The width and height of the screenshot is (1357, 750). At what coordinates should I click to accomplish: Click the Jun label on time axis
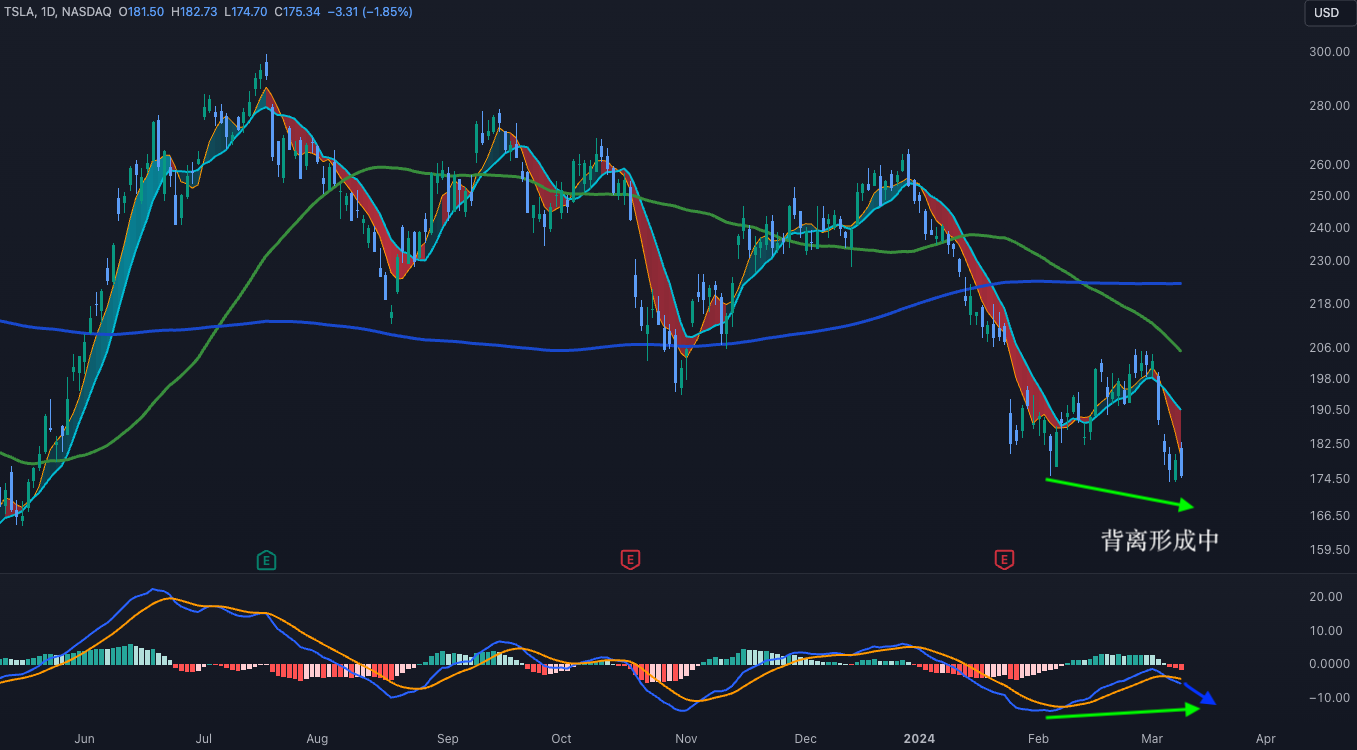coord(84,739)
